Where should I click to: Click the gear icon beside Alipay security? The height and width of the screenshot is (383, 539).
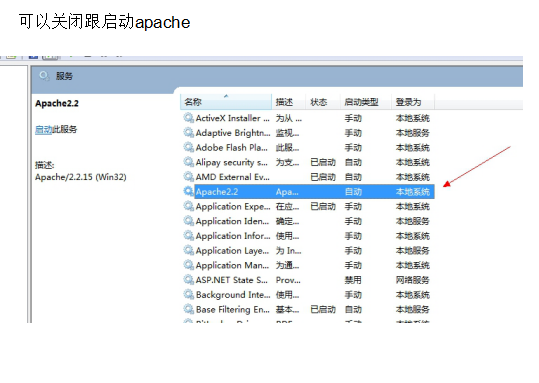[188, 162]
